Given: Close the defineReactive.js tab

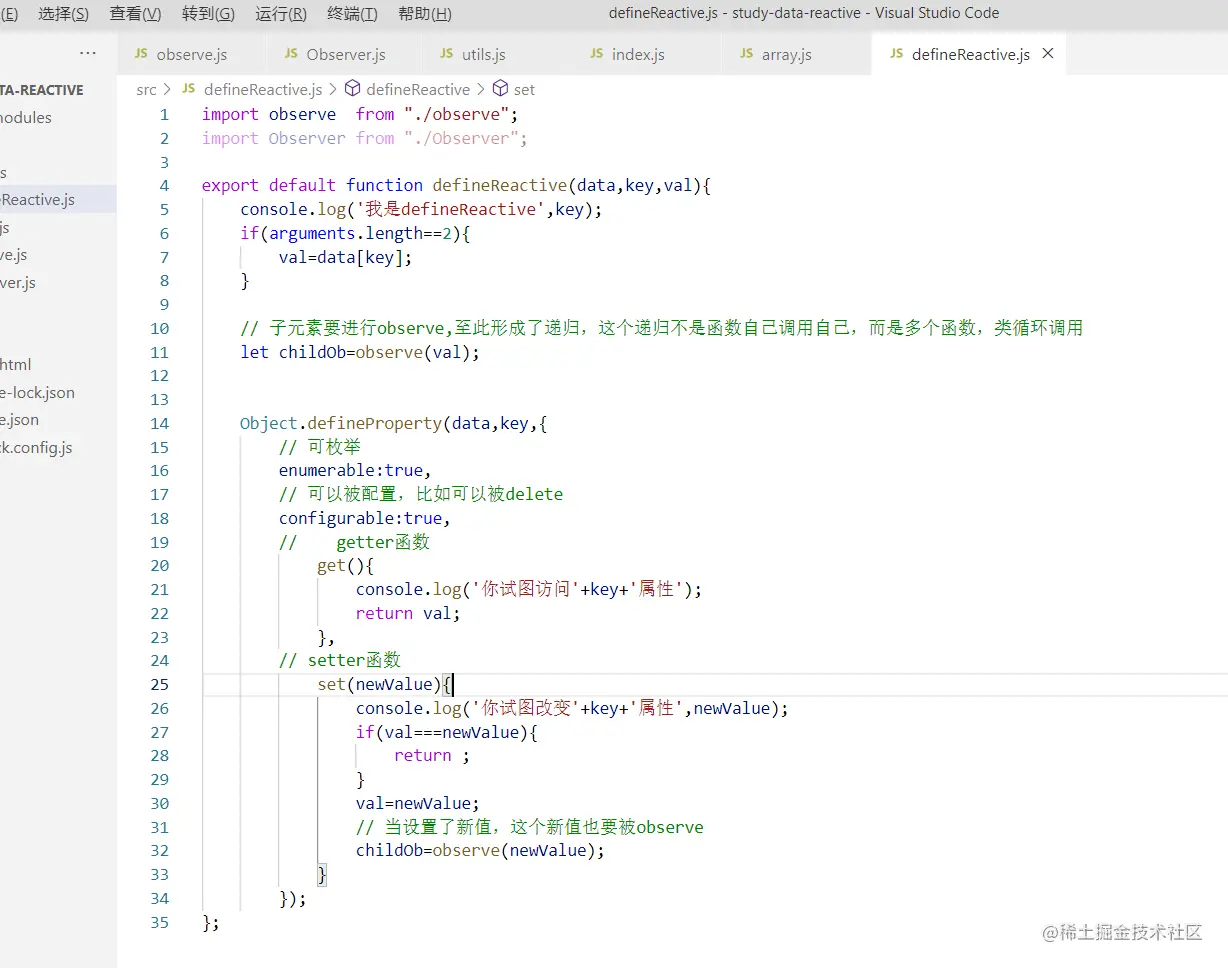Looking at the screenshot, I should point(1048,54).
